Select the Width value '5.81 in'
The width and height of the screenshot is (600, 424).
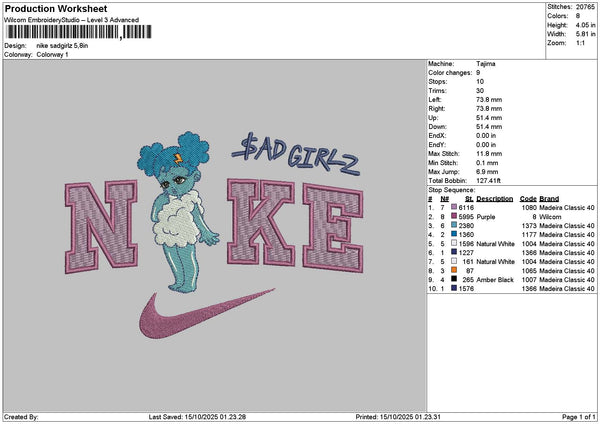[585, 34]
